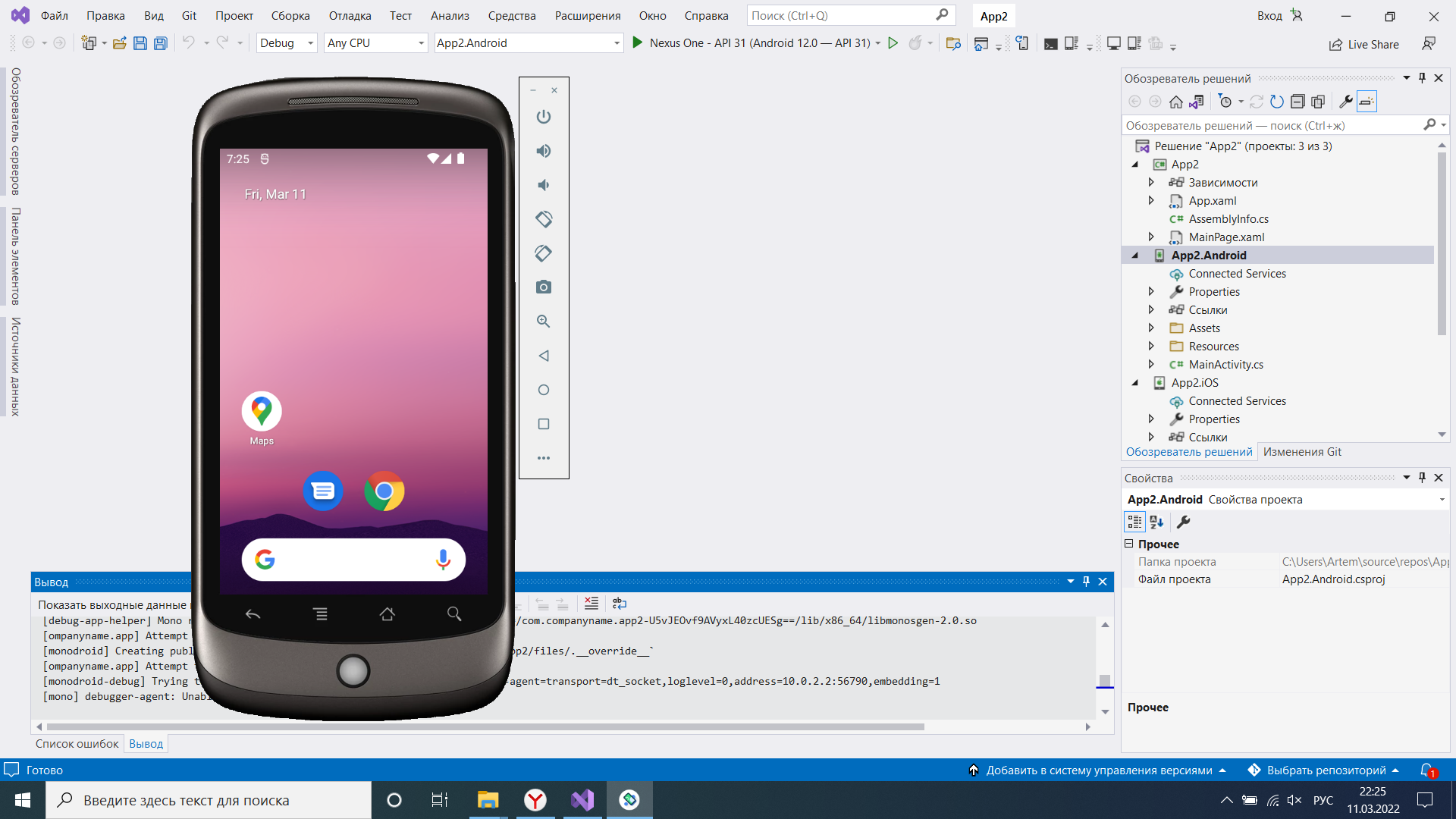
Task: Click the emulator overview square button
Action: click(544, 424)
